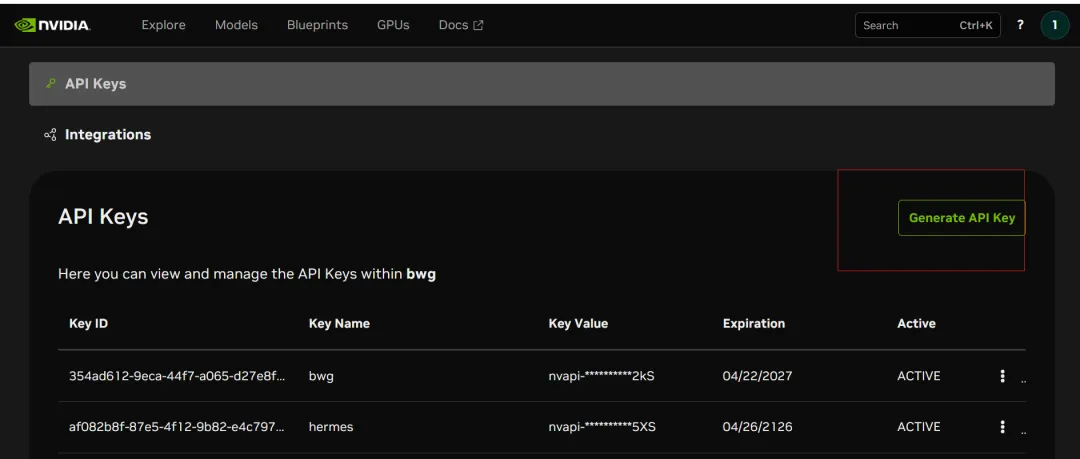
Task: Click the Search input field
Action: click(x=928, y=26)
